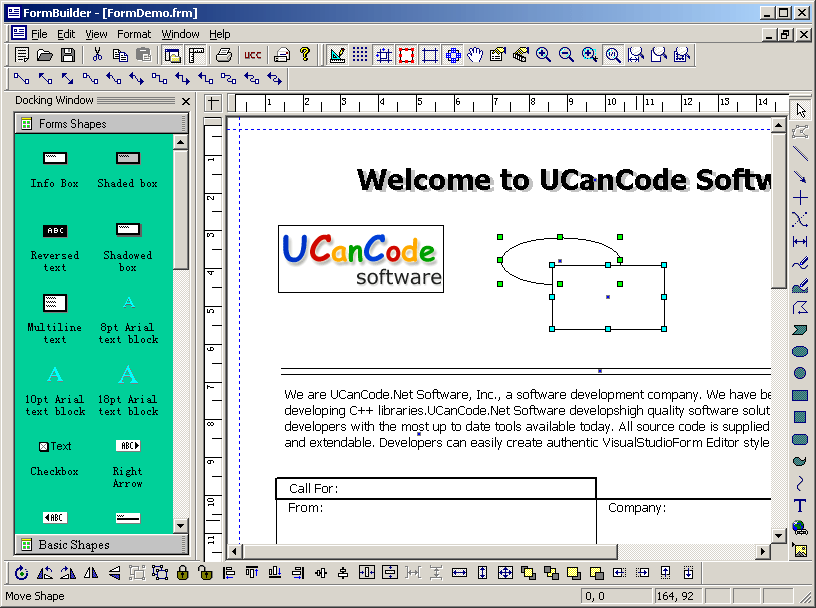Image resolution: width=816 pixels, height=608 pixels.
Task: Open a file with the folder icon
Action: pos(45,55)
